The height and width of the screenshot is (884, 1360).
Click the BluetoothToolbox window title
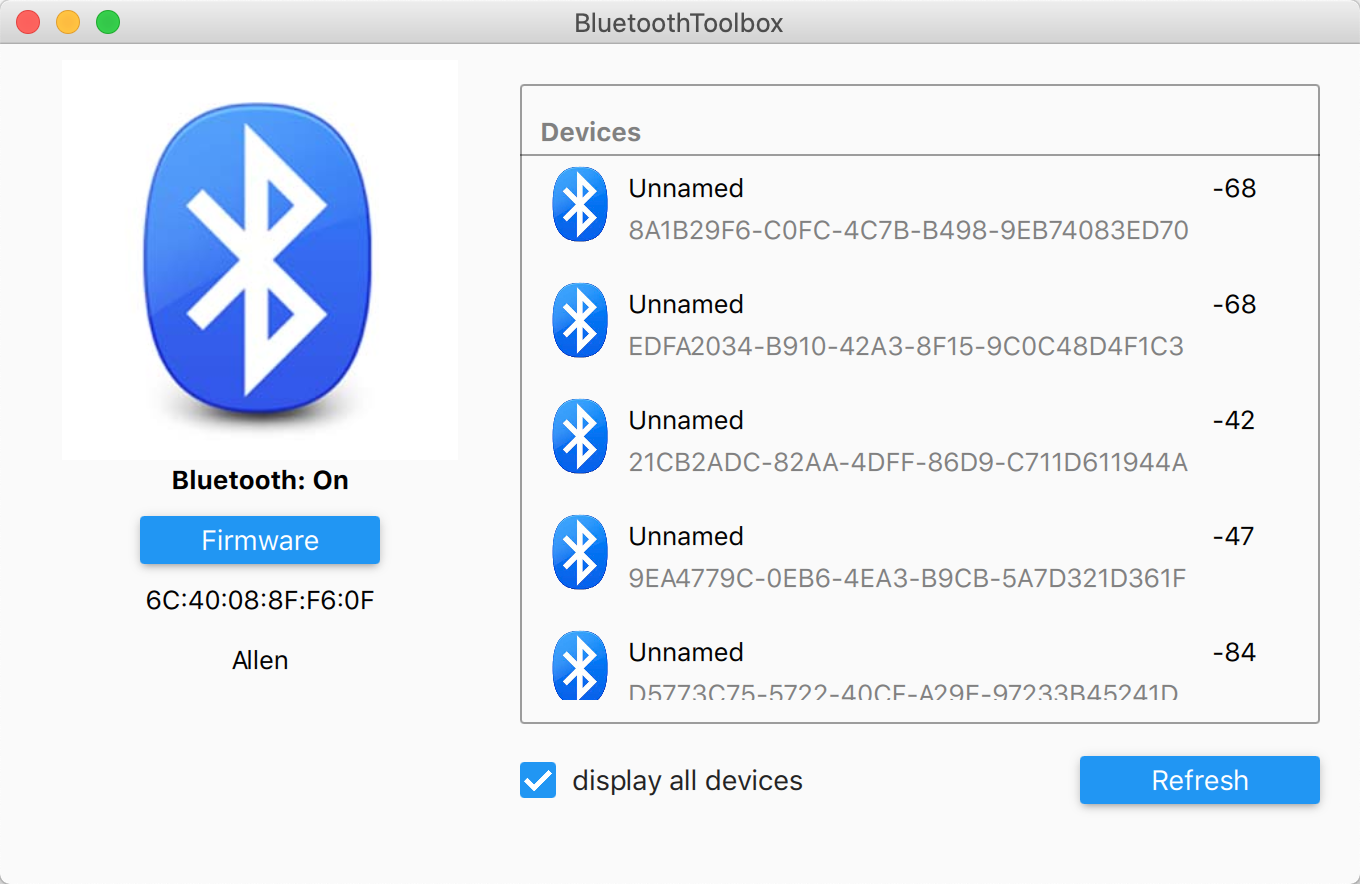(679, 22)
